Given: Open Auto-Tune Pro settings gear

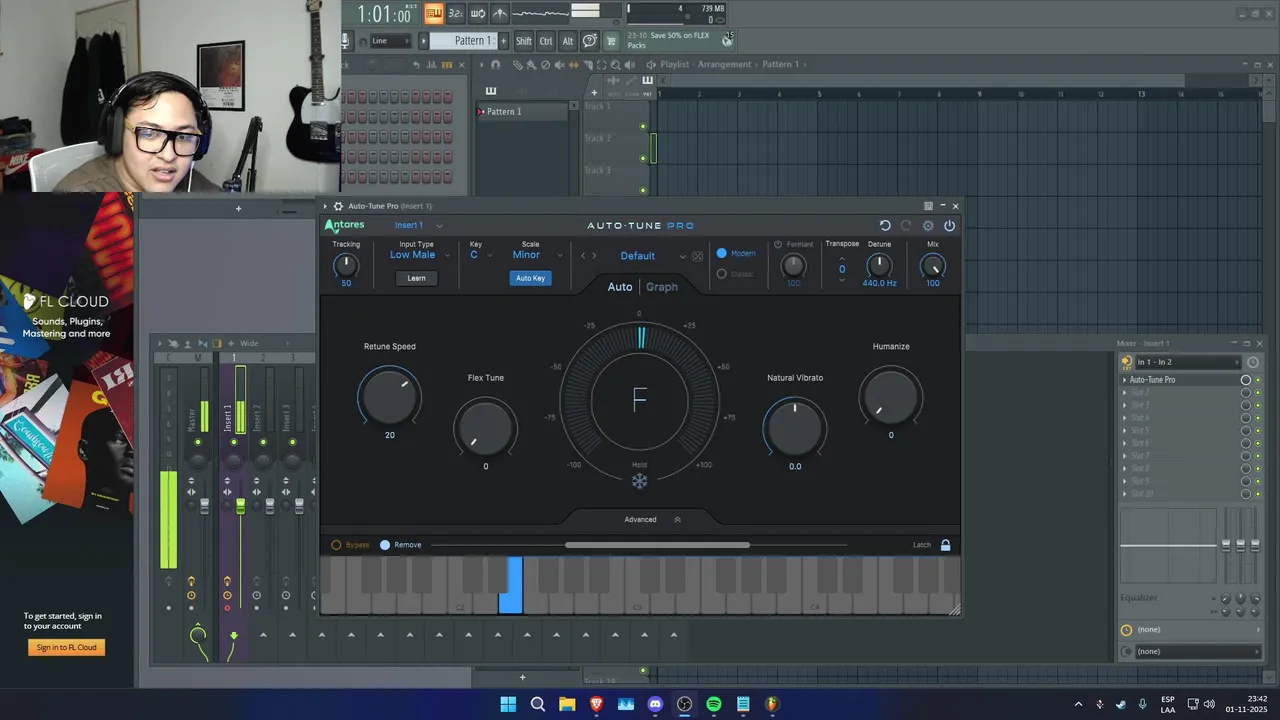Looking at the screenshot, I should tap(928, 226).
